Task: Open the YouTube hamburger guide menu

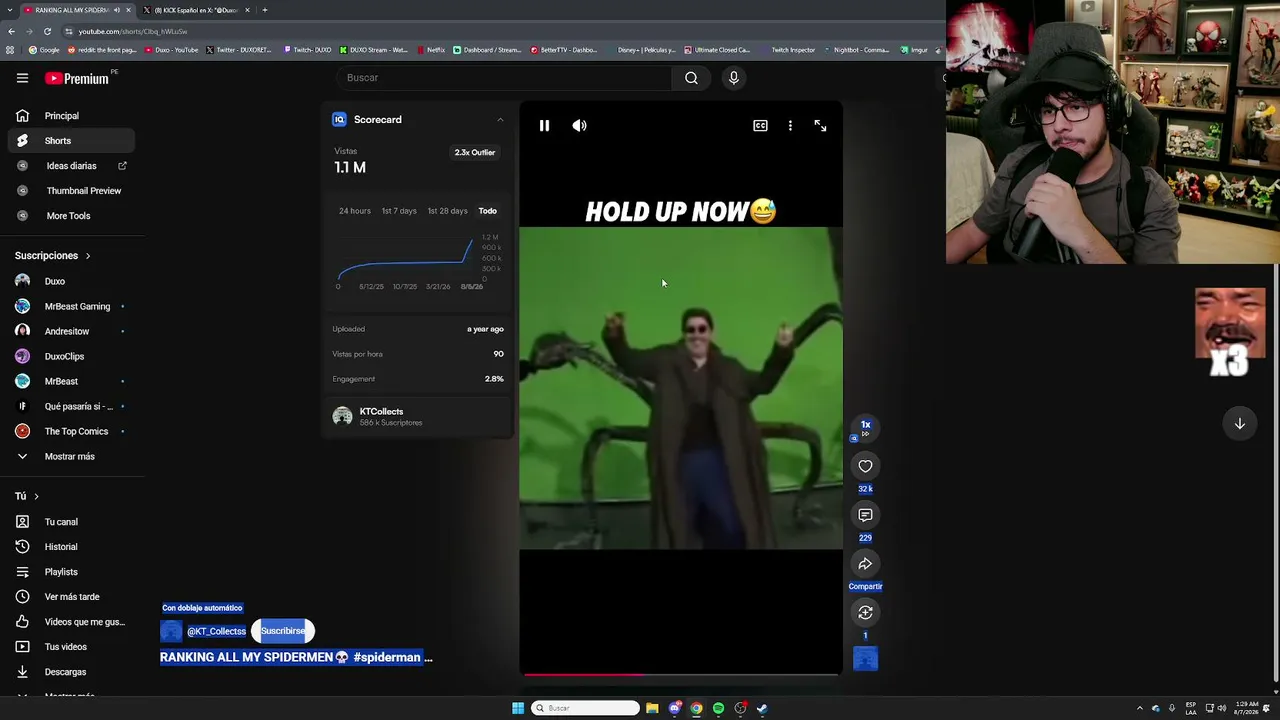Action: click(x=22, y=78)
